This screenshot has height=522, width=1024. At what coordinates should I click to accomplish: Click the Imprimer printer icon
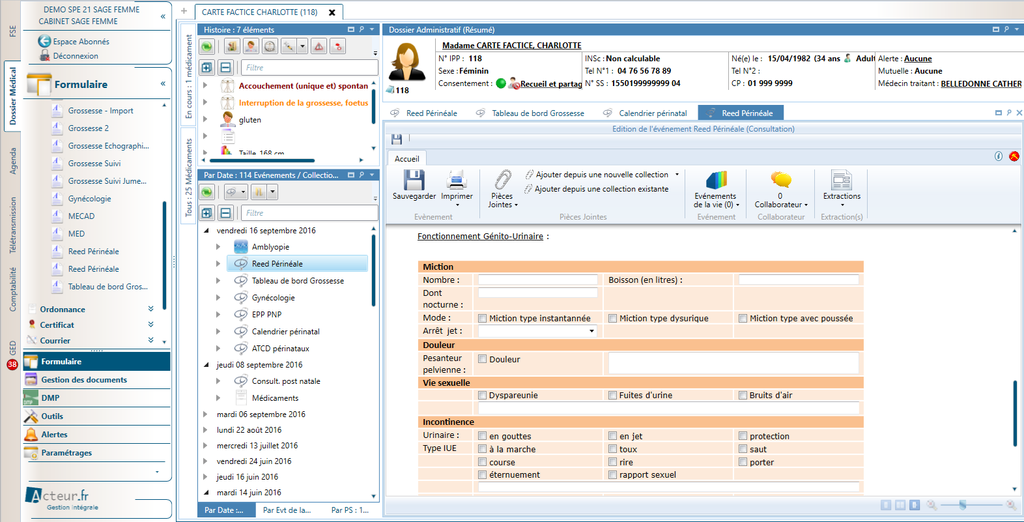457,181
